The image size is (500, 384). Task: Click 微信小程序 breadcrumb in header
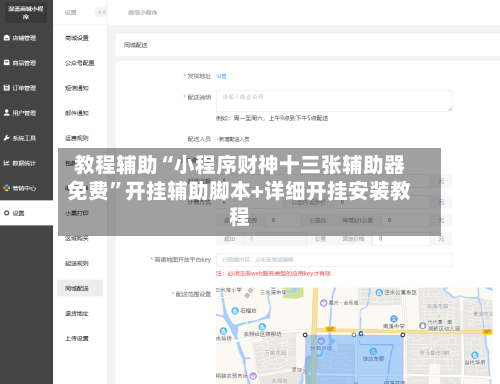143,12
